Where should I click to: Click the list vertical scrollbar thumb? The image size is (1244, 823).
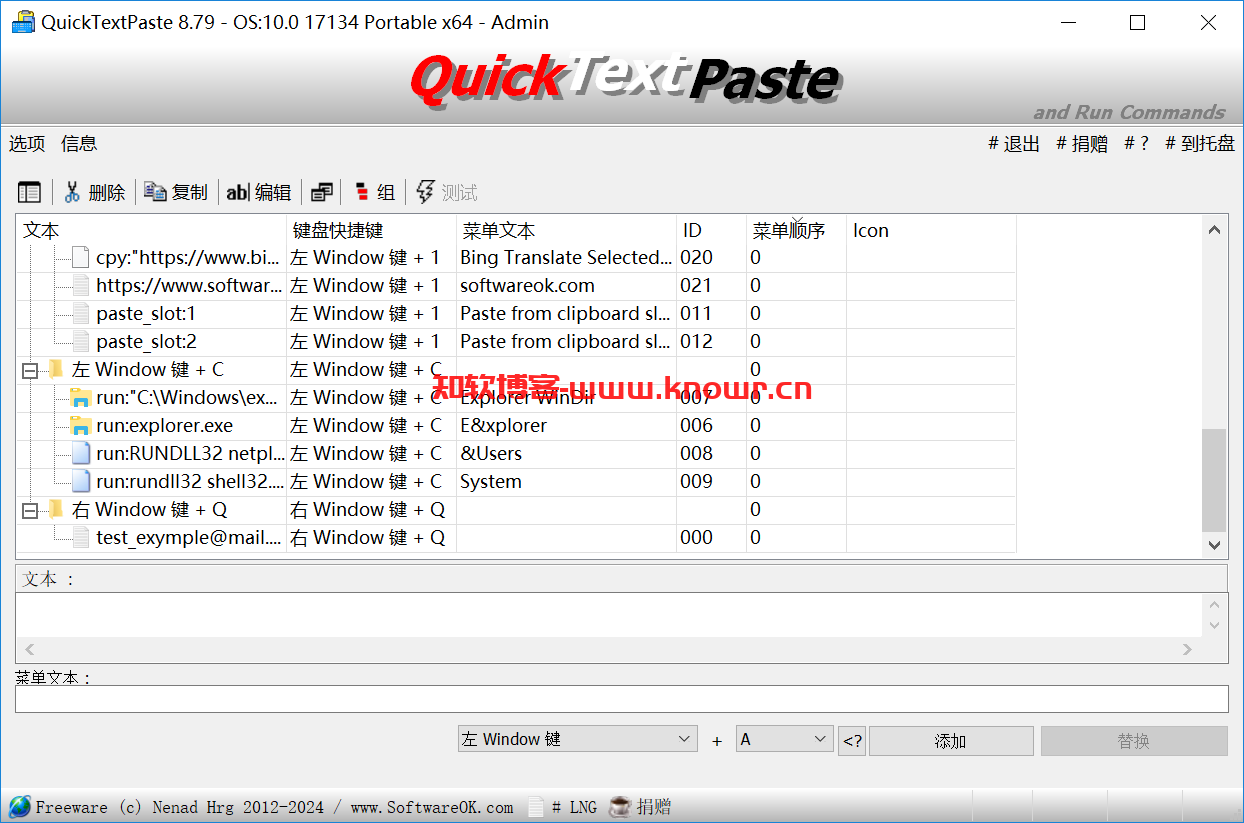[1214, 480]
